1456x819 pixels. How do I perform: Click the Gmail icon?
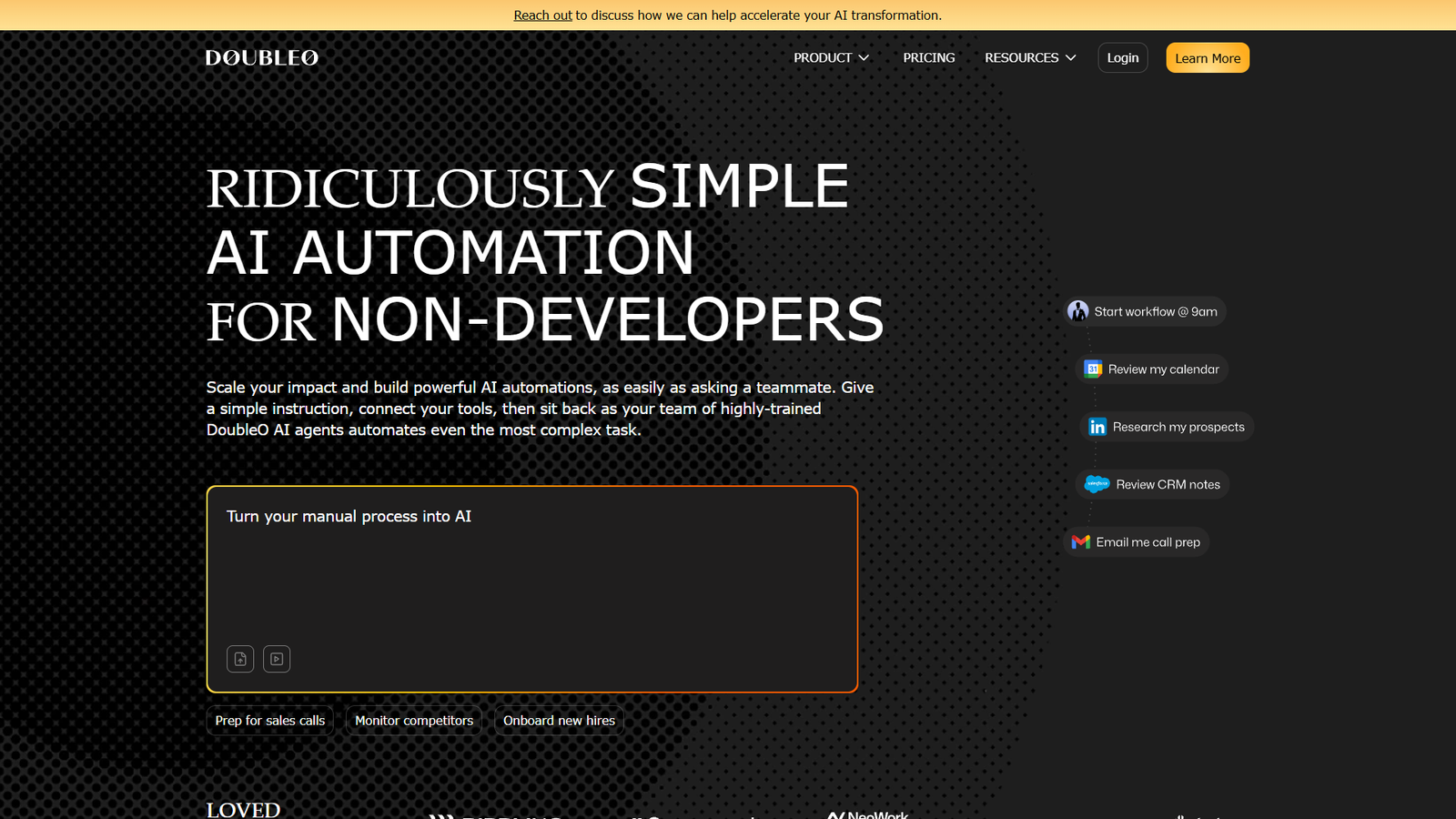point(1081,541)
